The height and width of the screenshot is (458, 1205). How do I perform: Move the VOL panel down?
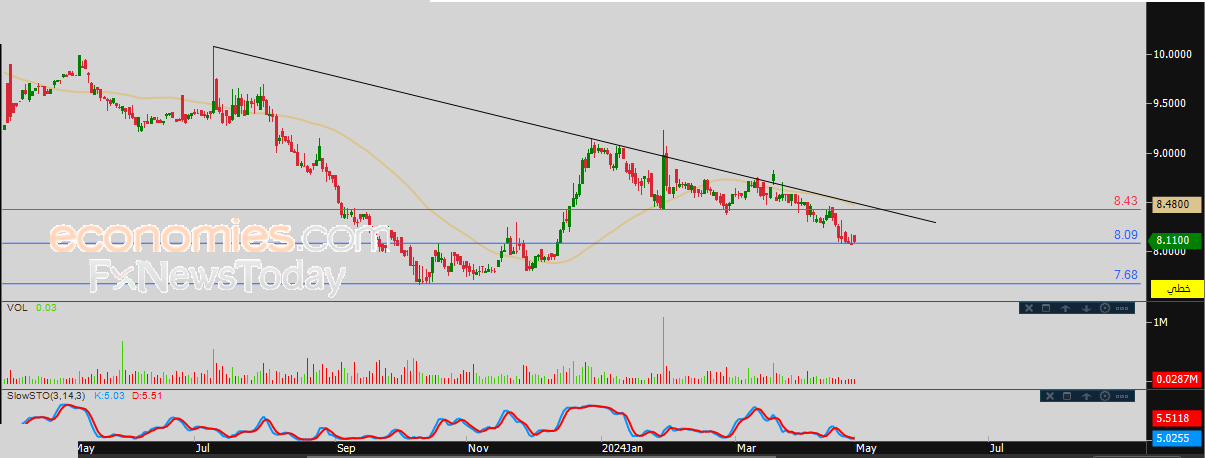[x=1086, y=308]
